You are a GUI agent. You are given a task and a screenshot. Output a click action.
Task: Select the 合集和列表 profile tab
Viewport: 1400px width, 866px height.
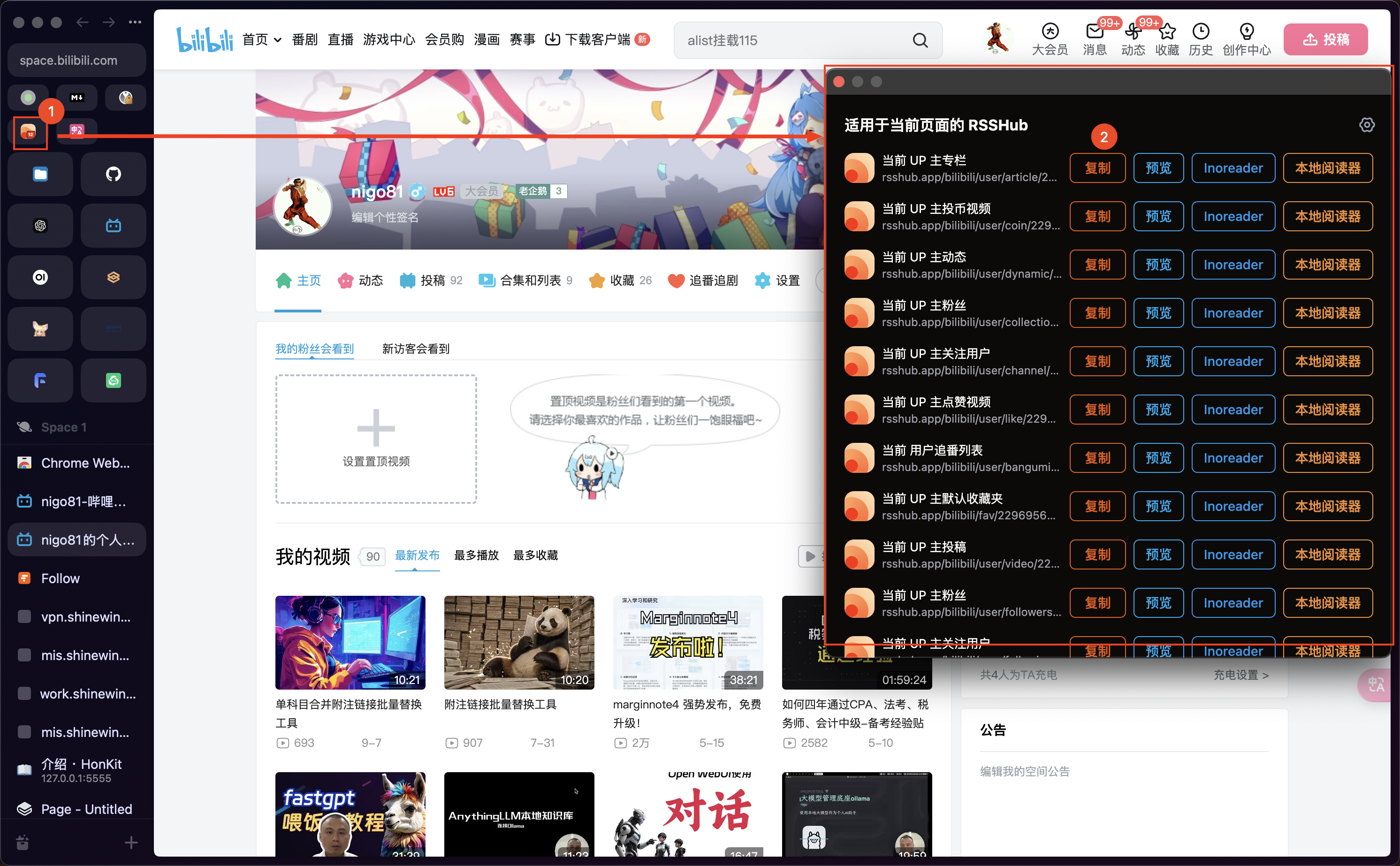[x=525, y=280]
